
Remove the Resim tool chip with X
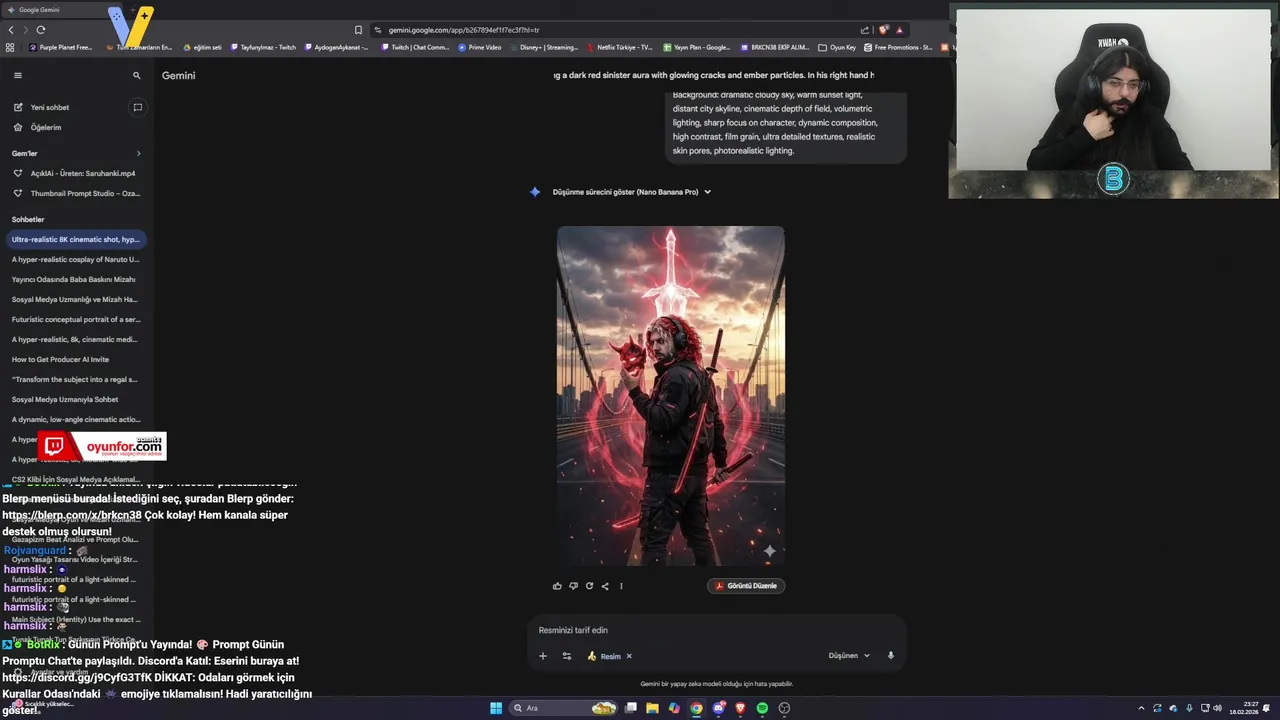[x=629, y=656]
